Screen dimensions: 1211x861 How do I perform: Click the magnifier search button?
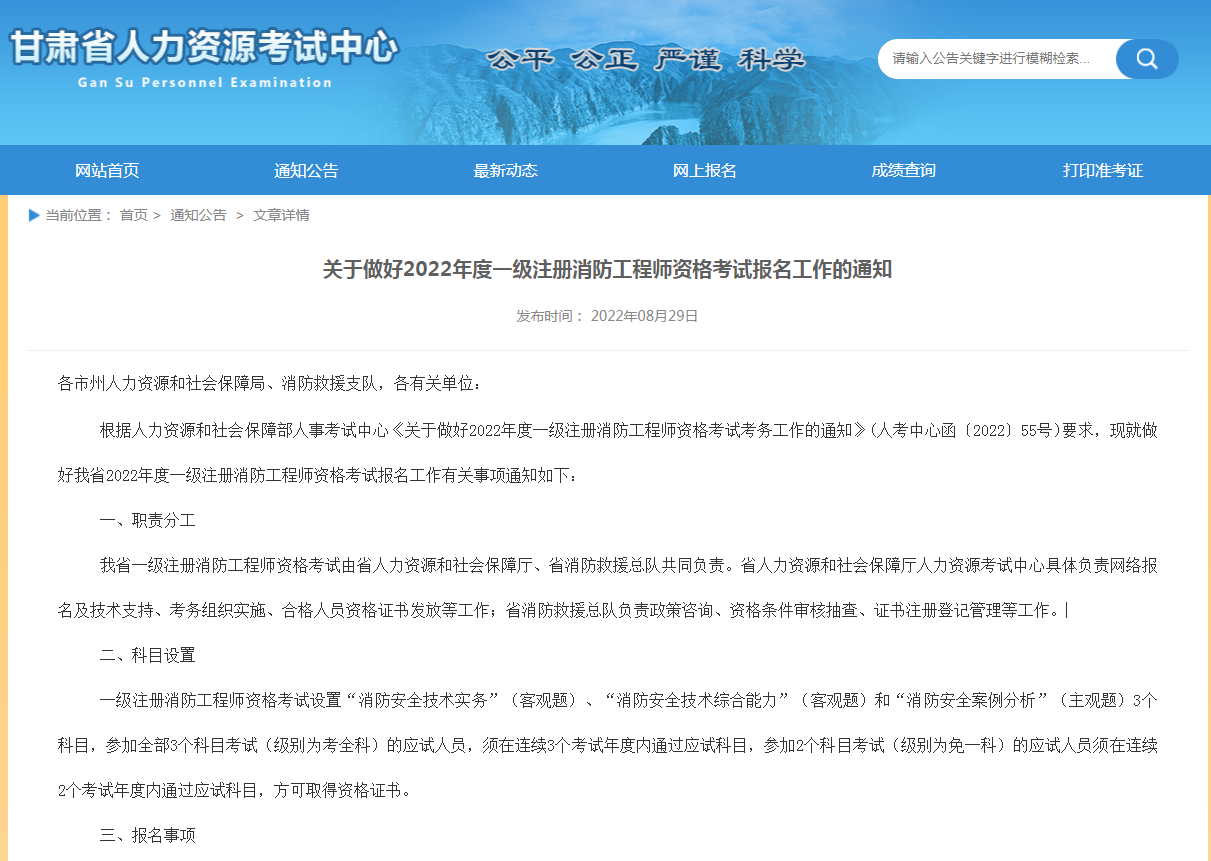pyautogui.click(x=1146, y=59)
